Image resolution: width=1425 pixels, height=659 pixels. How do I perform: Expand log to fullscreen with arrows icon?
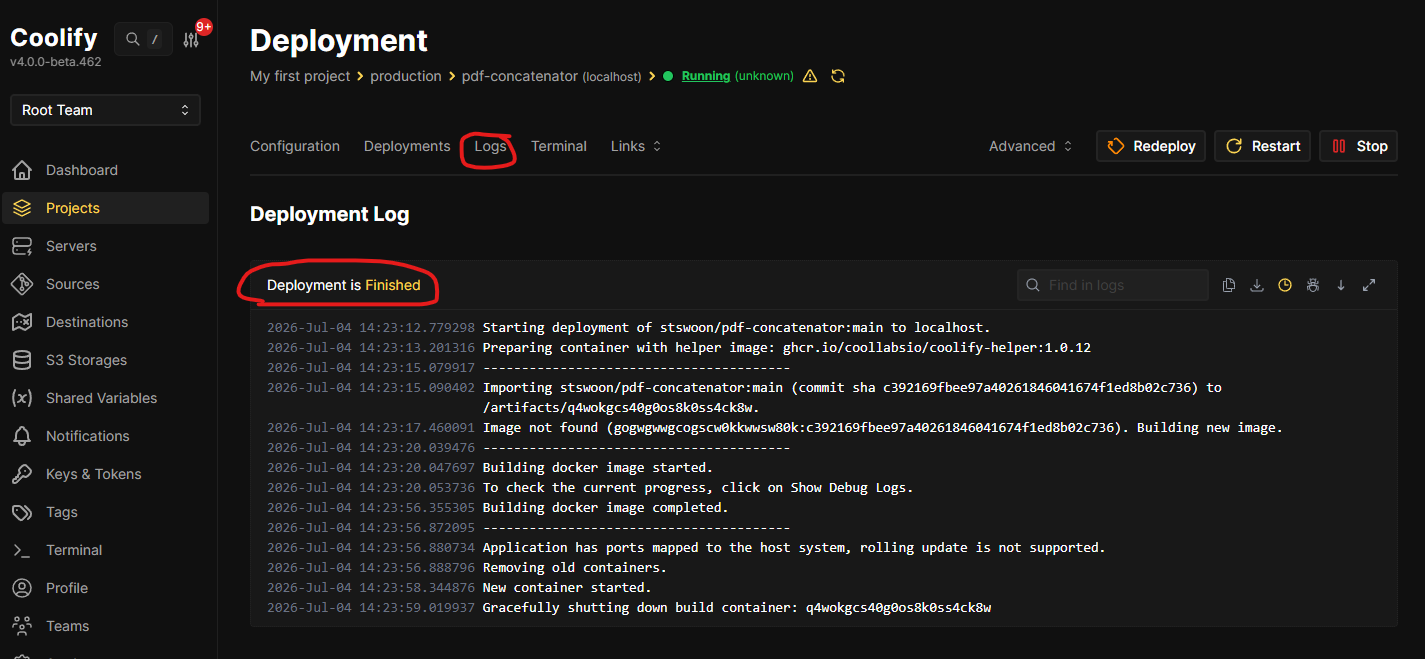(1369, 285)
